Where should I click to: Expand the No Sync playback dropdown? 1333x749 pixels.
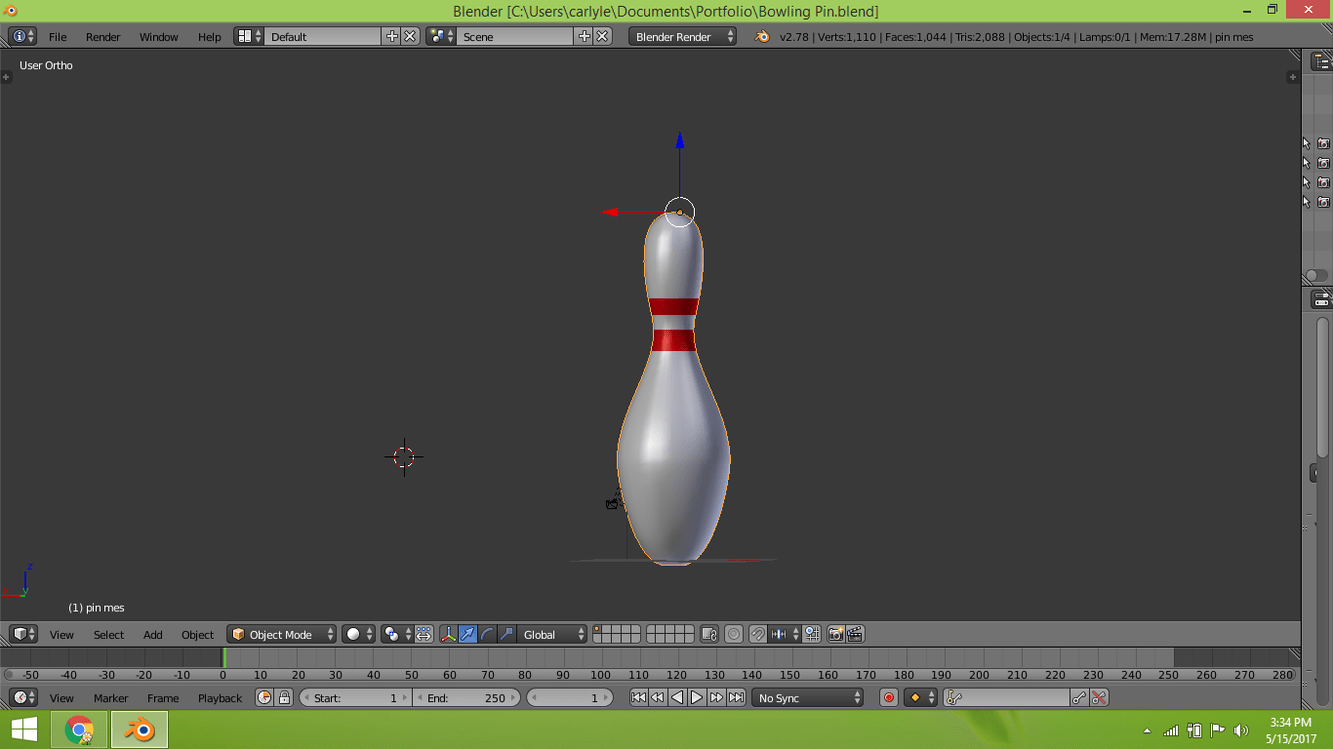(808, 698)
